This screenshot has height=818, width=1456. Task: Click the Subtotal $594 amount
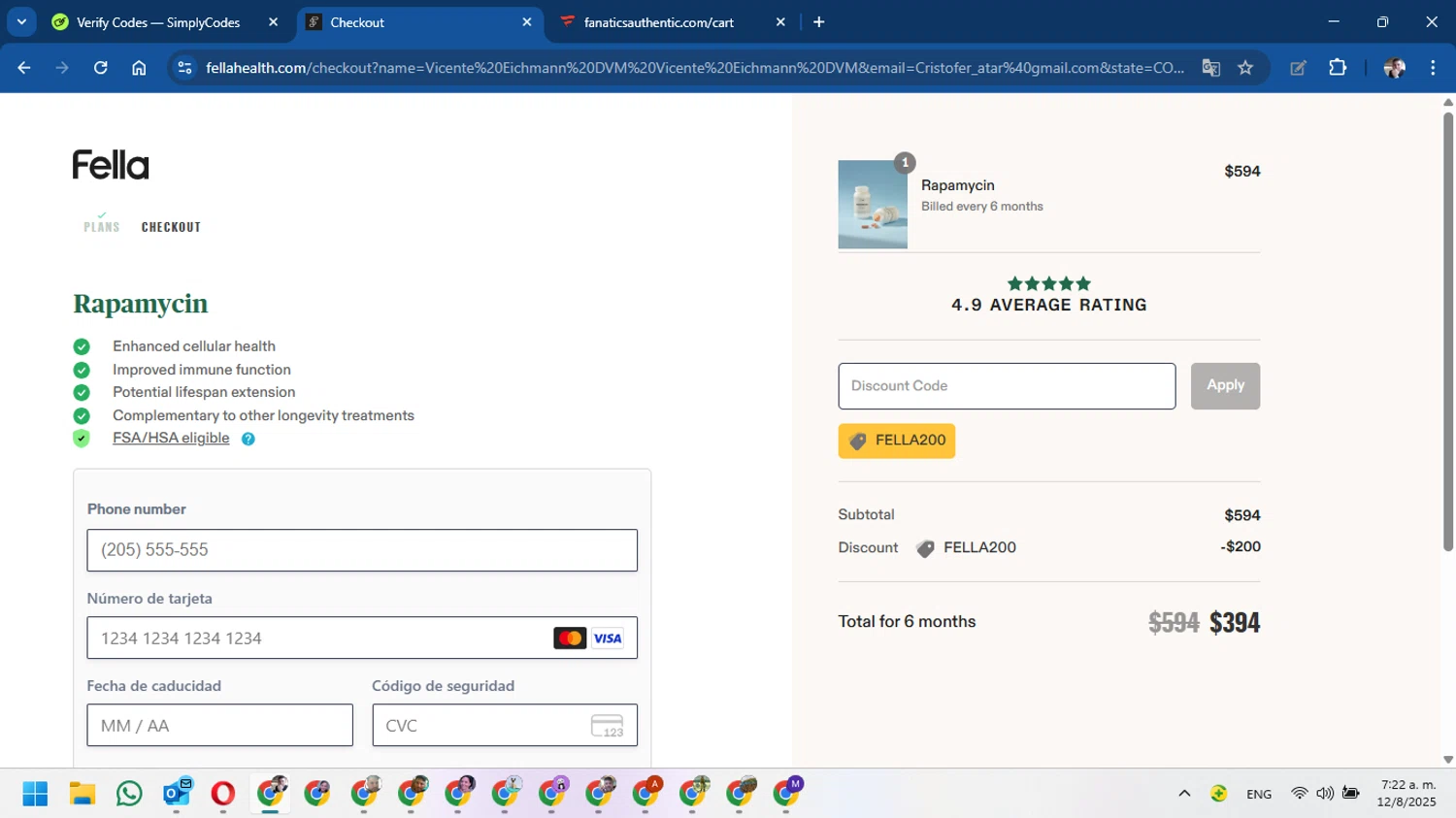pos(1242,515)
